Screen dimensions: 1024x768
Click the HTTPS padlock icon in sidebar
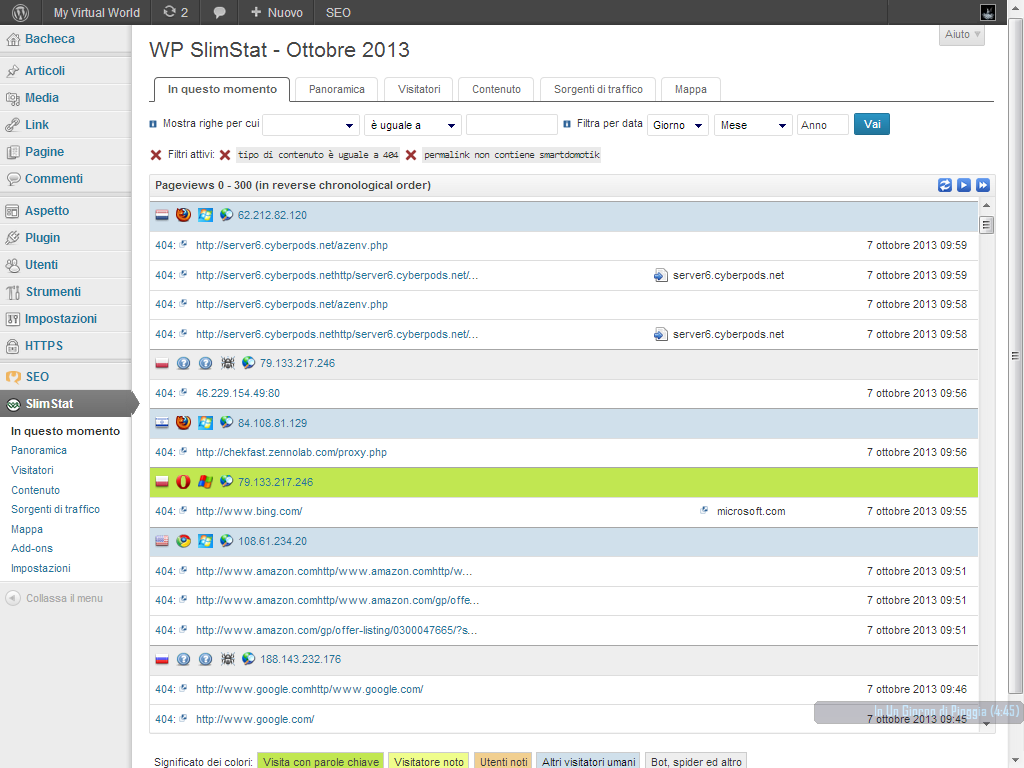12,346
